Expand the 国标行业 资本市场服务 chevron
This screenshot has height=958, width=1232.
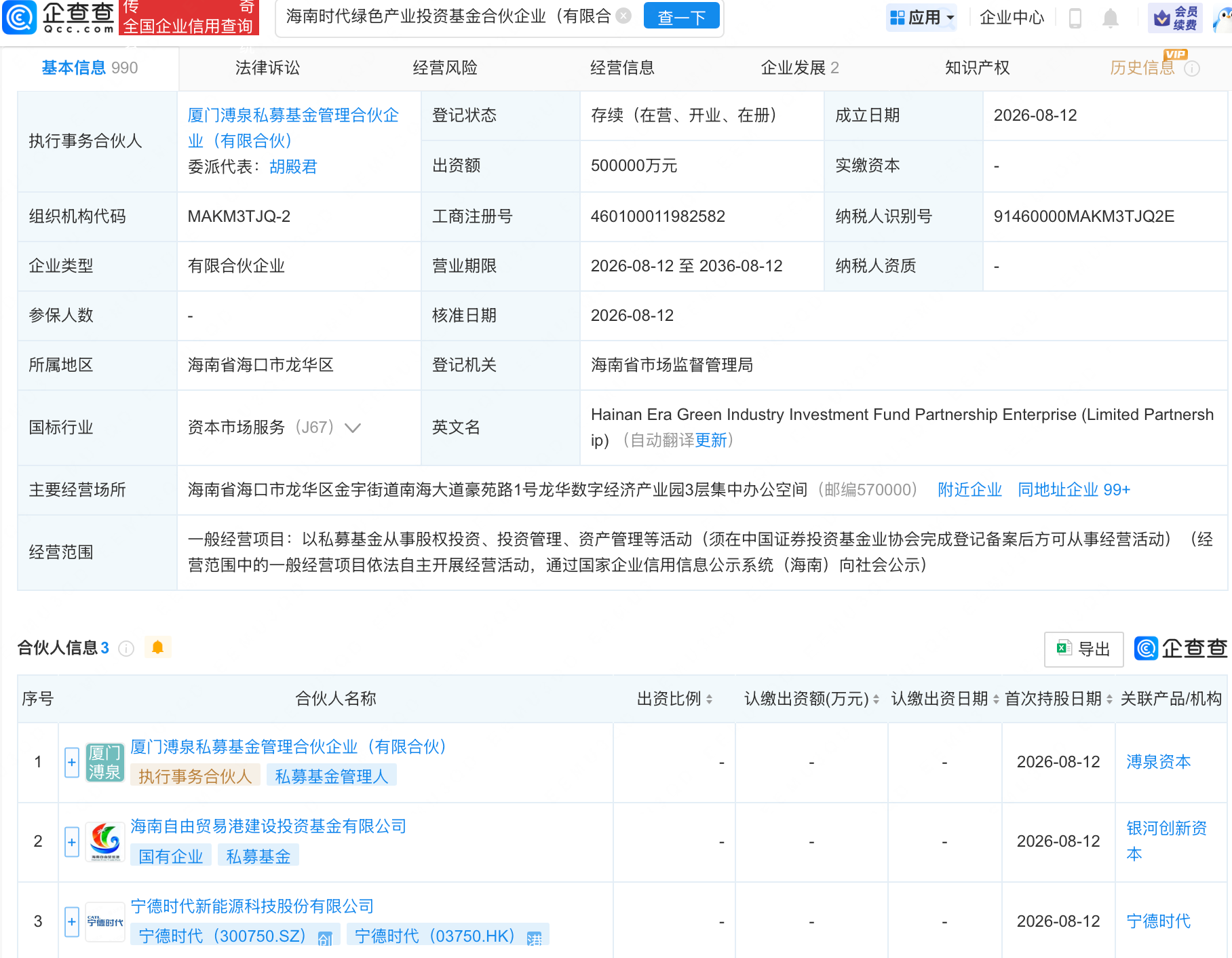point(353,428)
